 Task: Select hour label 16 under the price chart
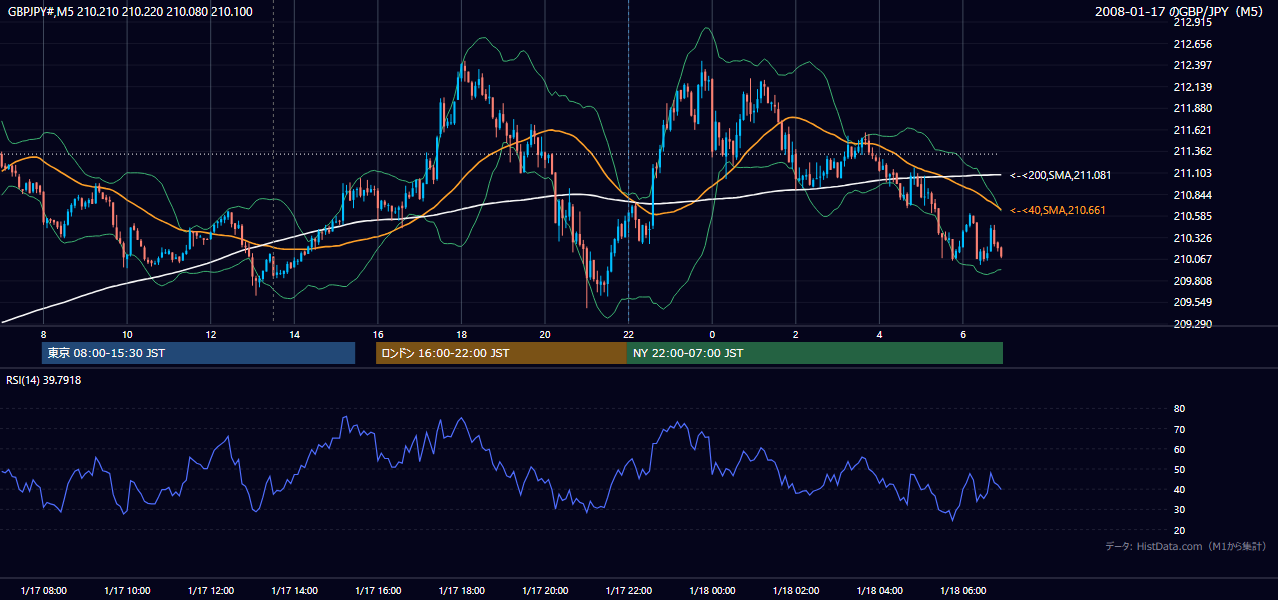coord(377,334)
